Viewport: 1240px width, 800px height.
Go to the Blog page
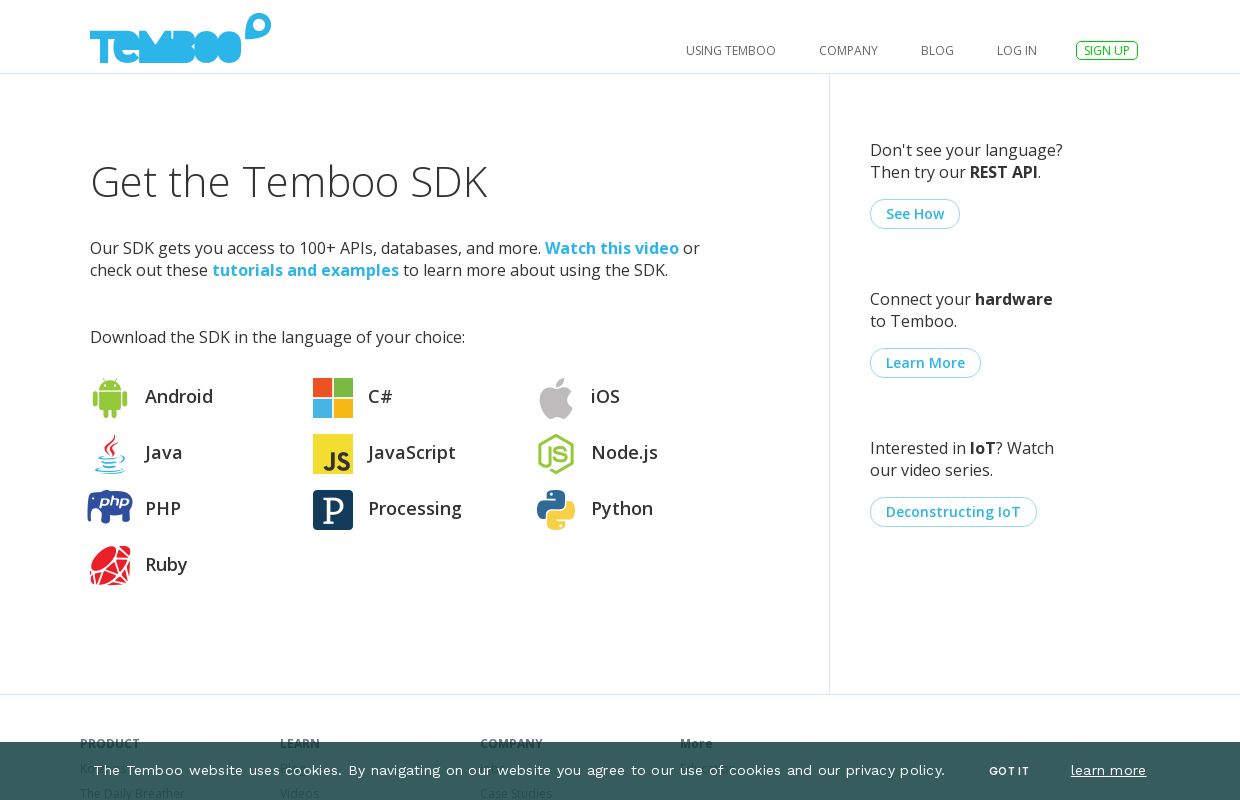[937, 50]
